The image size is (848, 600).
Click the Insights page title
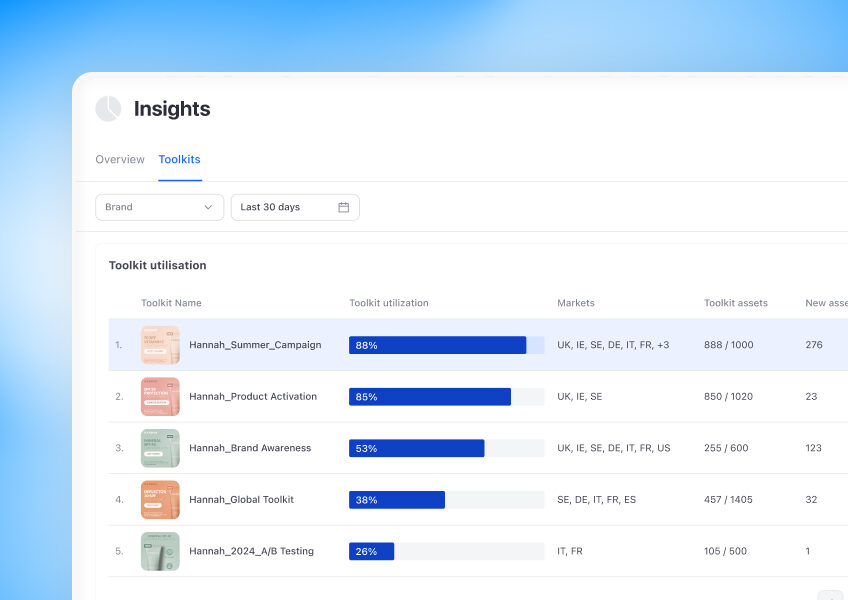tap(172, 109)
